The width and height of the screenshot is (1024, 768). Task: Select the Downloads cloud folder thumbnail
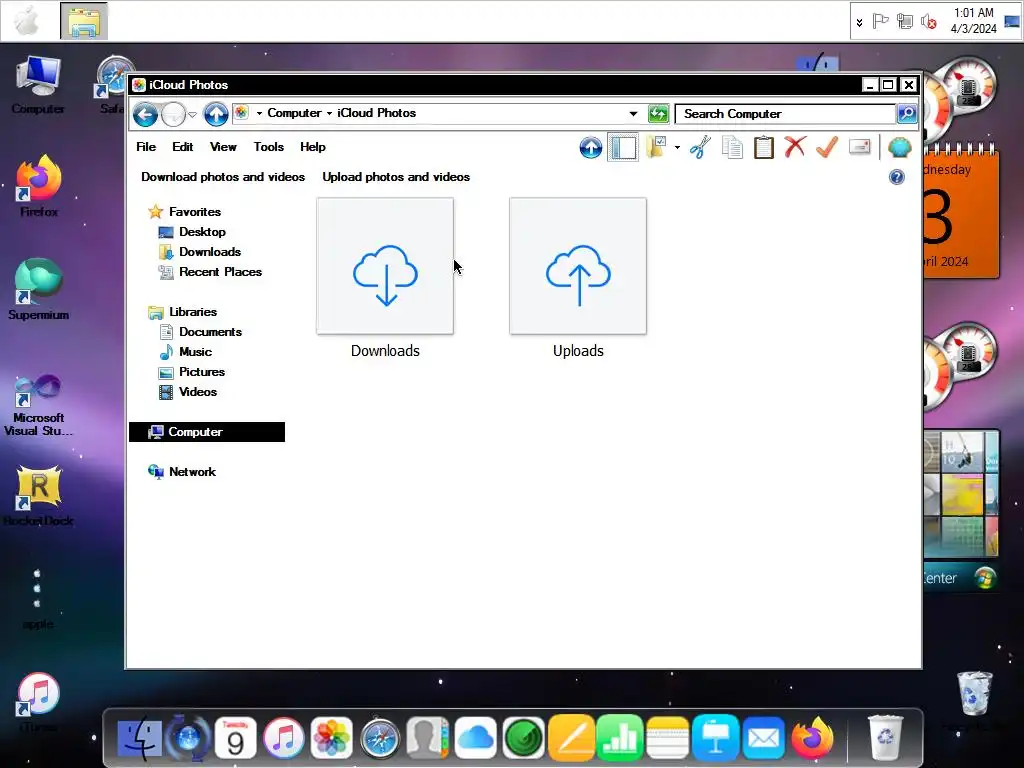[x=385, y=266]
